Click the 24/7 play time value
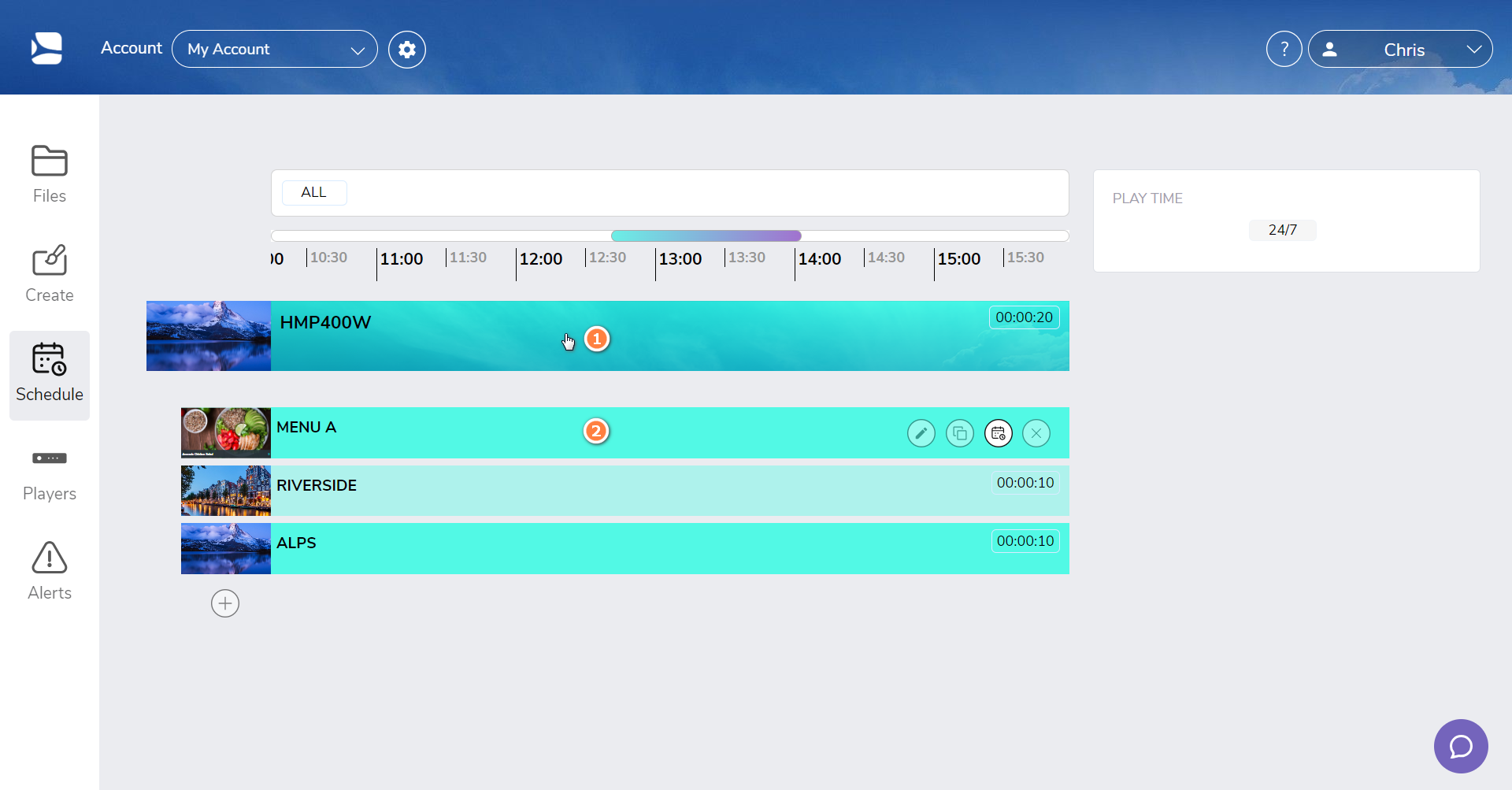 pos(1283,230)
